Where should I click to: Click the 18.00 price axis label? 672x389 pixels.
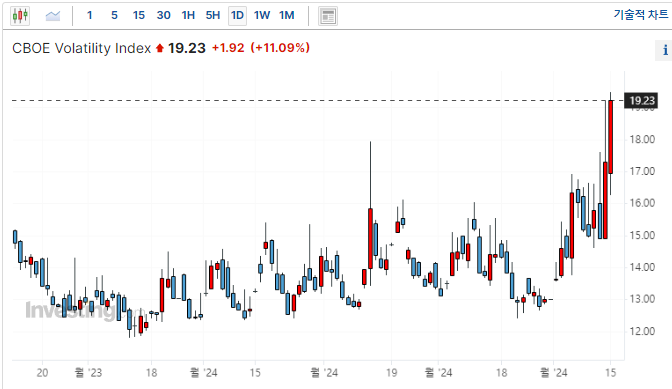tap(642, 139)
